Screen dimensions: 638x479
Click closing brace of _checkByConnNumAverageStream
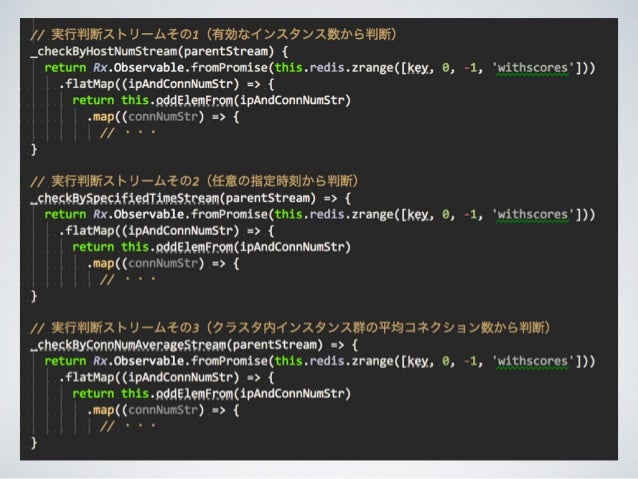tap(34, 442)
